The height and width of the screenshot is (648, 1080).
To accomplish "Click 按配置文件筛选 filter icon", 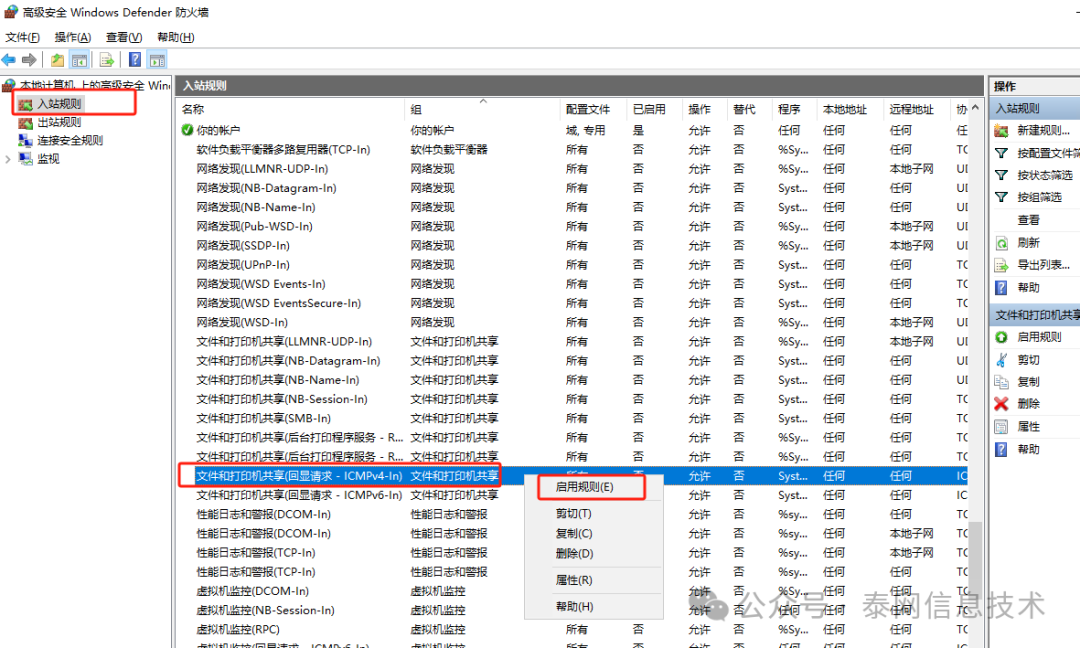I will (1001, 153).
